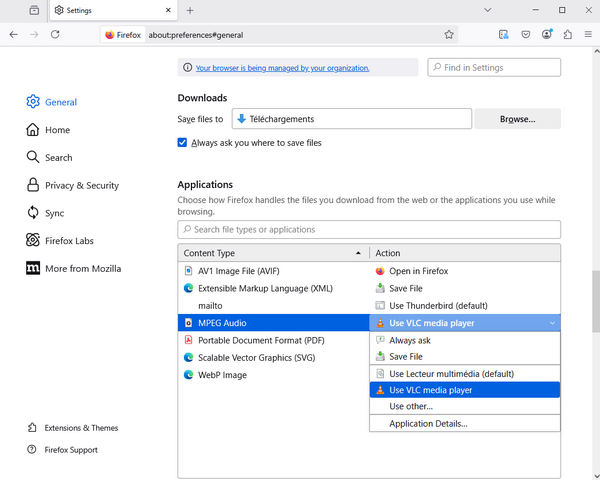
Task: Select the MPEG Audio row
Action: (274, 323)
